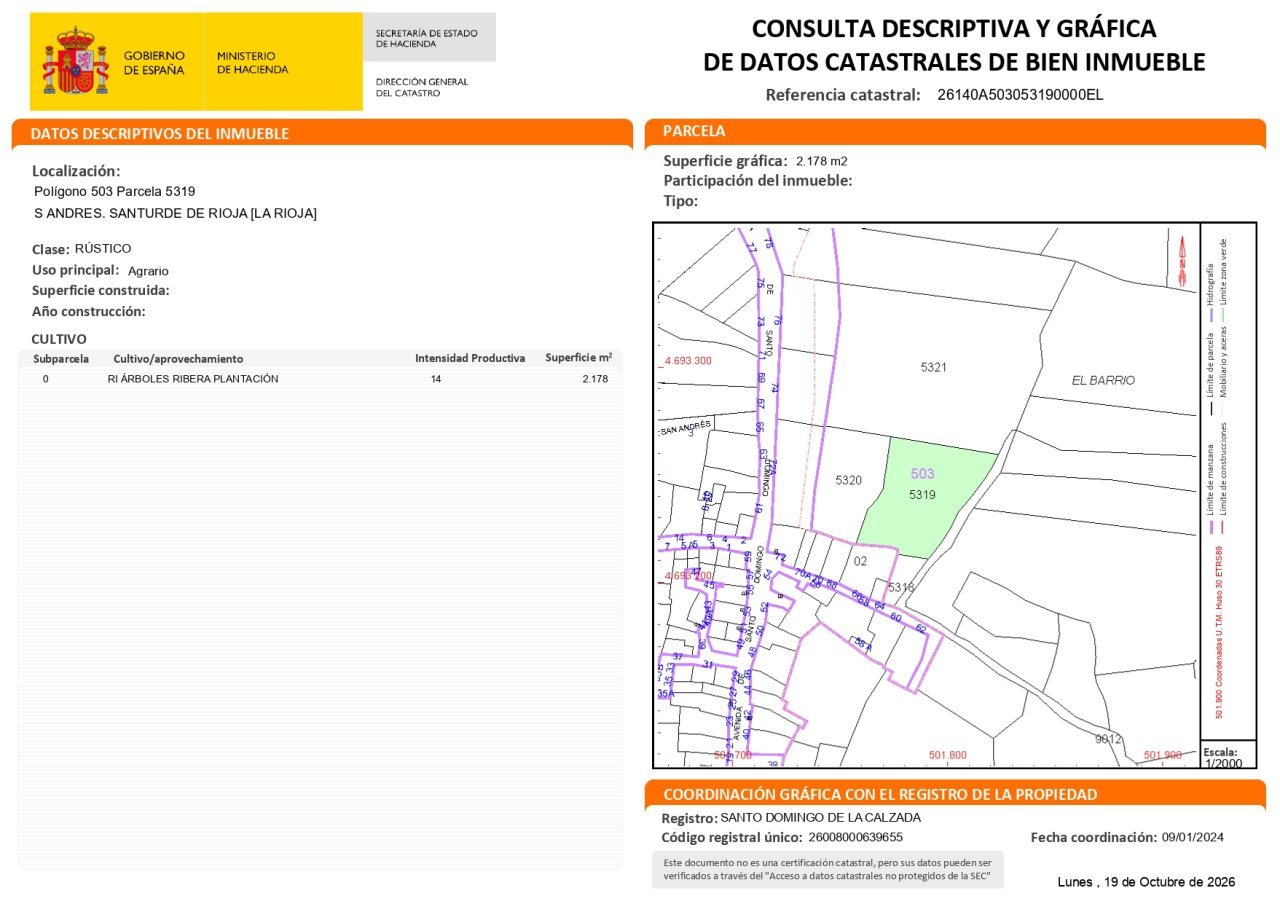Click coordination date 09/01/2024
The image size is (1280, 904).
1193,837
